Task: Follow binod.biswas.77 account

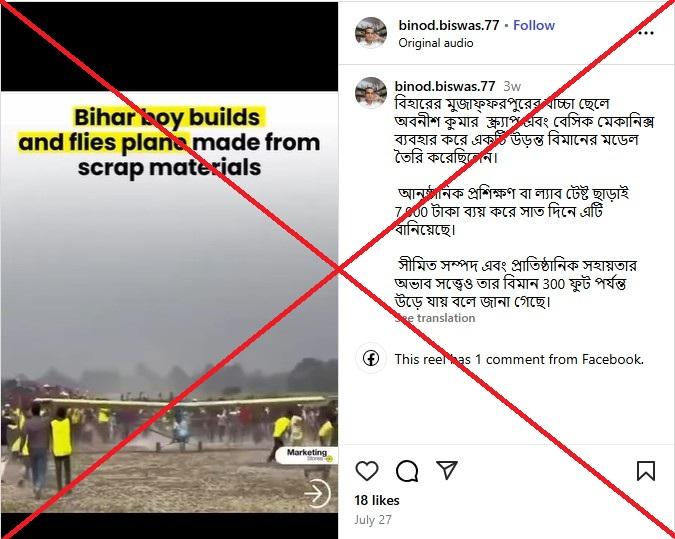Action: coord(534,25)
